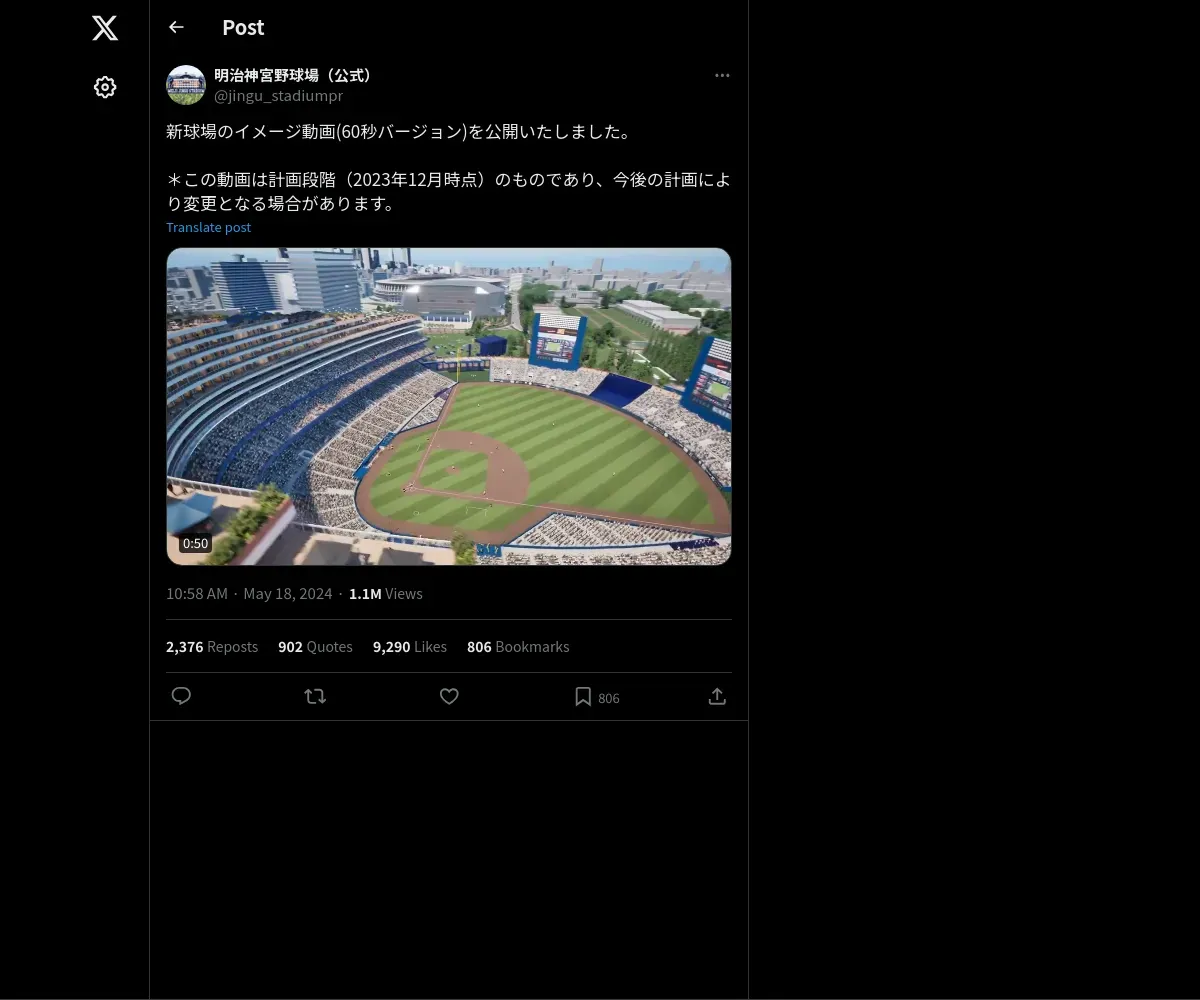The image size is (1200, 1000).
Task: Click the reply speech bubble icon
Action: [181, 696]
